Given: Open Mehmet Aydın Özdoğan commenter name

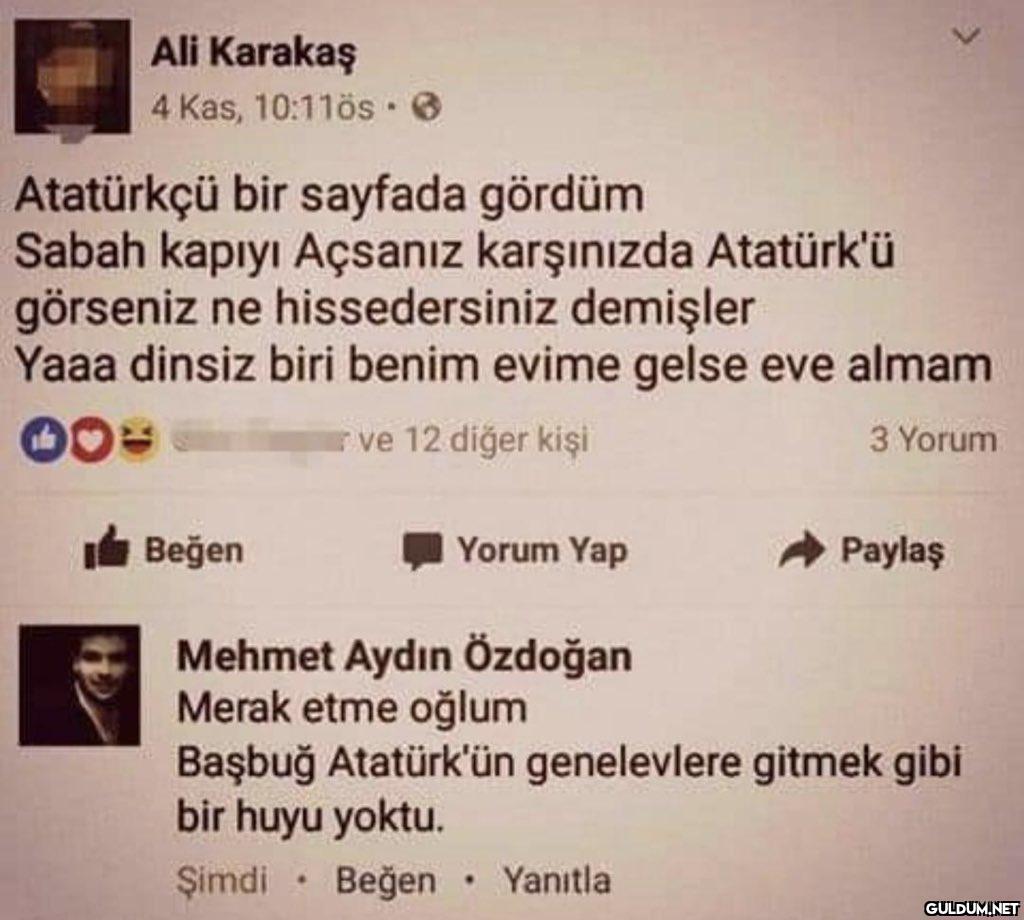Looking at the screenshot, I should pos(404,656).
